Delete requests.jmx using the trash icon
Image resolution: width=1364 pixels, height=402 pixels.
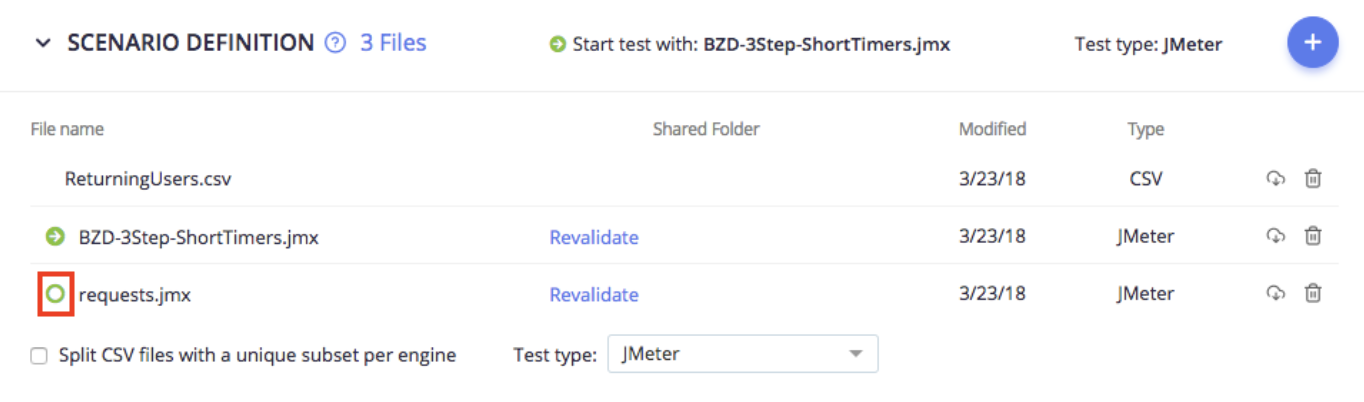[x=1313, y=293]
